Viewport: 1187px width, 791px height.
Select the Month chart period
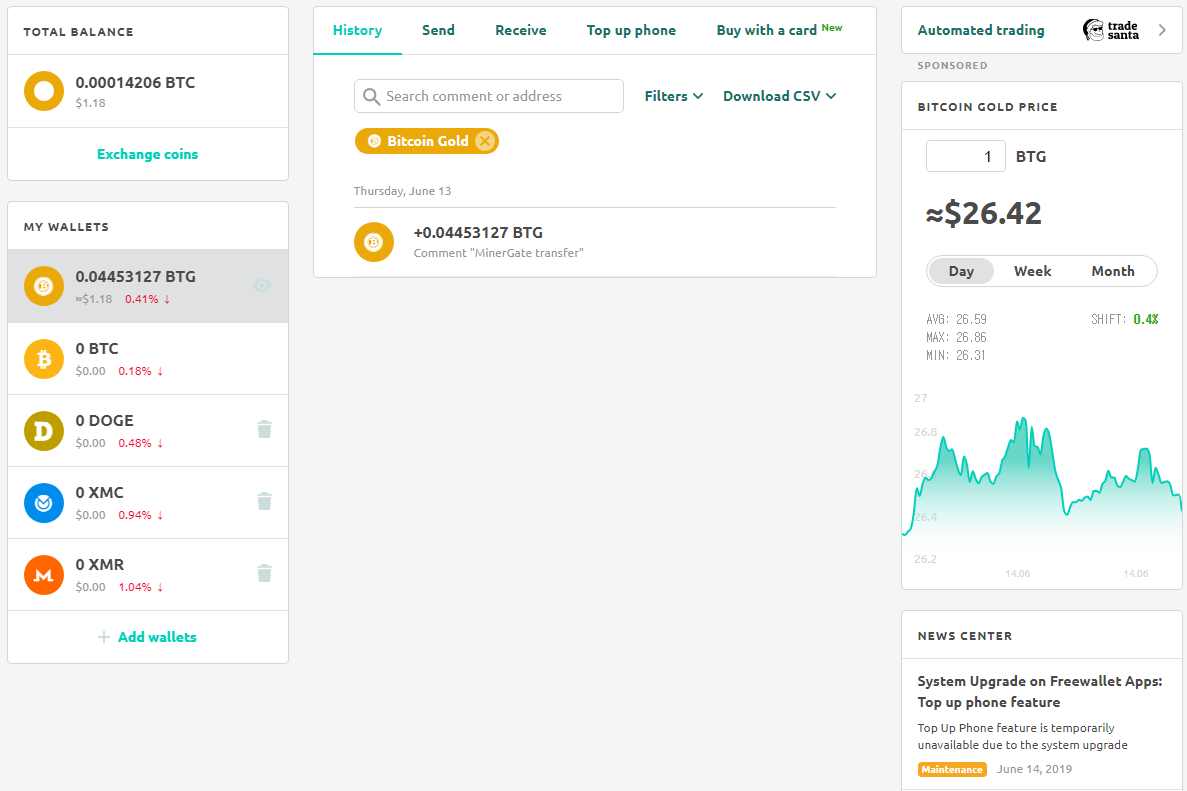[x=1113, y=271]
